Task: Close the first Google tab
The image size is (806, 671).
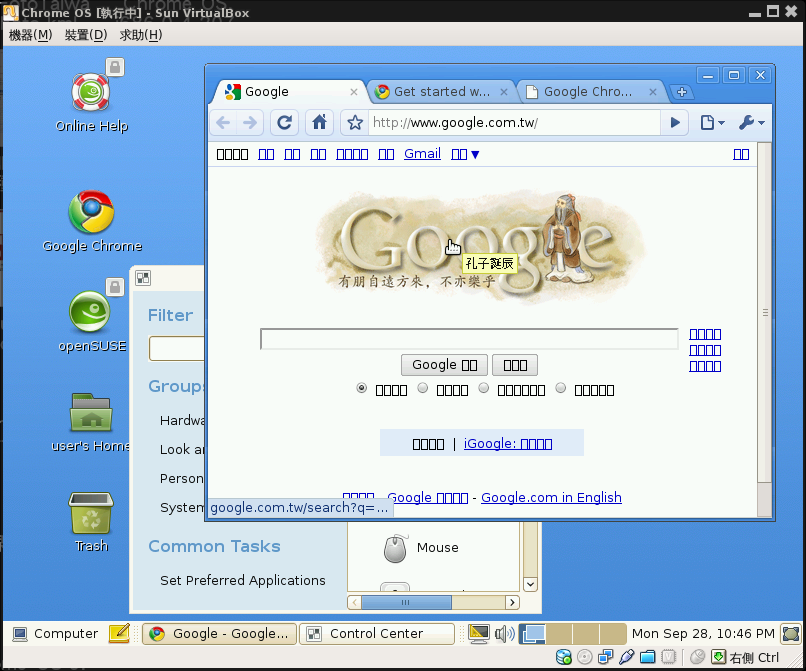Action: [x=354, y=92]
